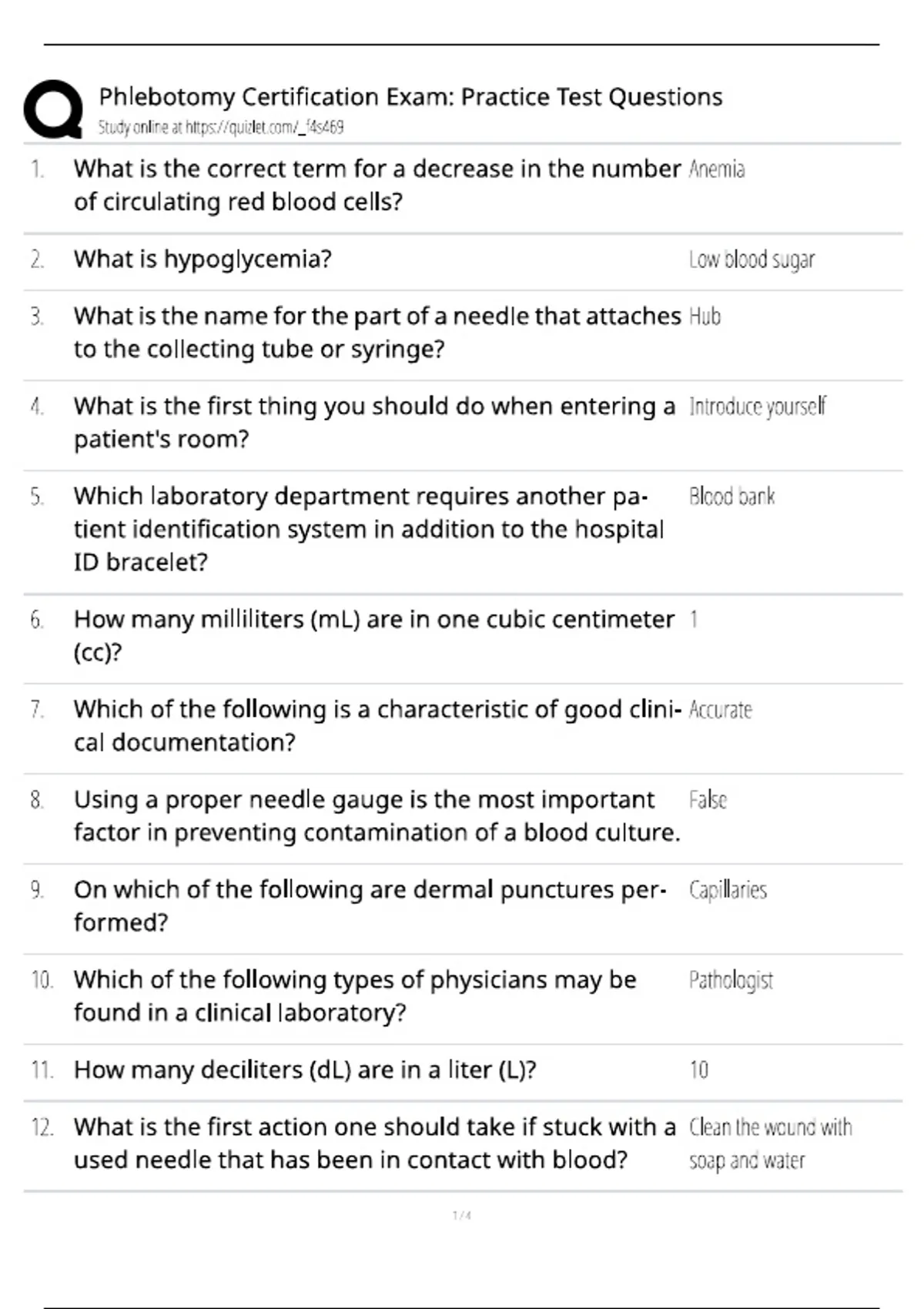Click the answer 'Hub'
The height and width of the screenshot is (1309, 924).
[705, 316]
